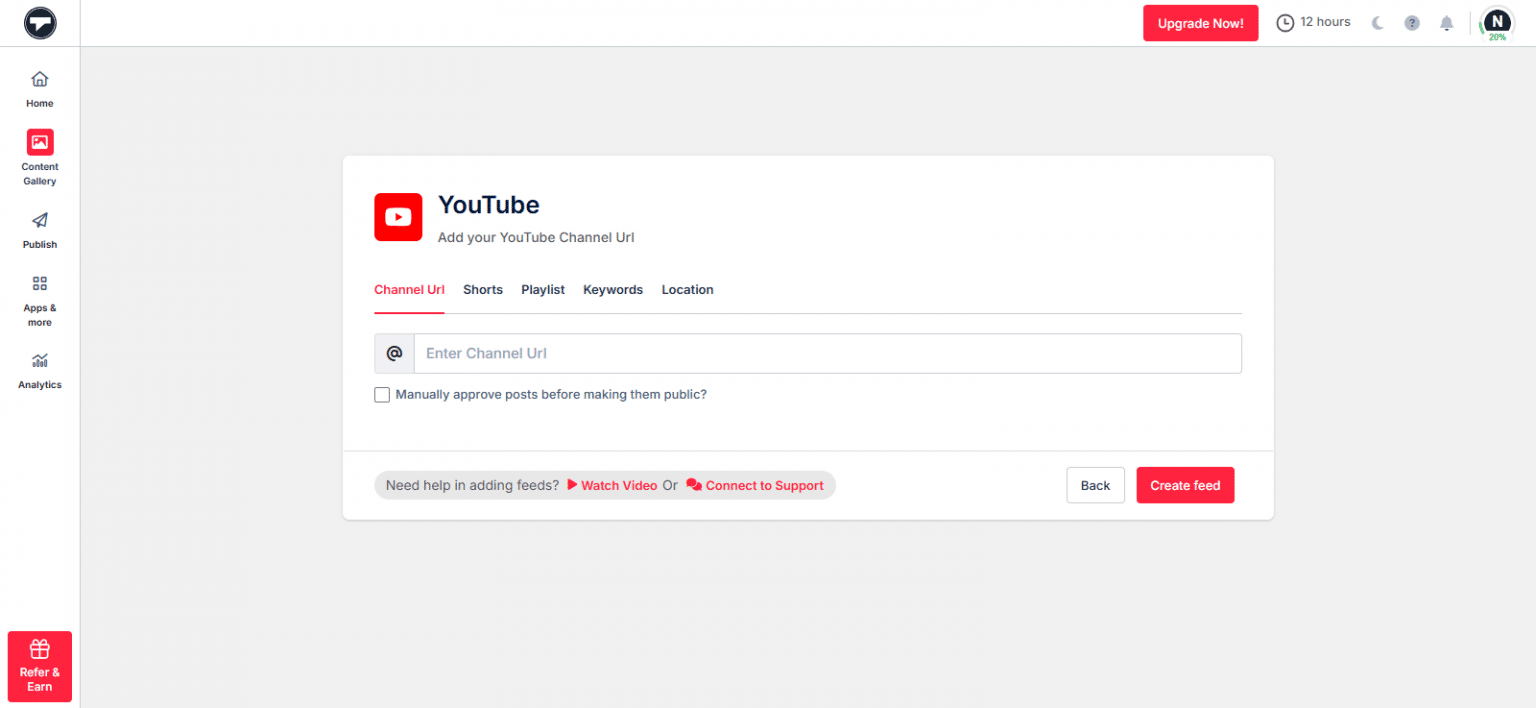
Task: Click the red YouTube logo
Action: (x=398, y=217)
